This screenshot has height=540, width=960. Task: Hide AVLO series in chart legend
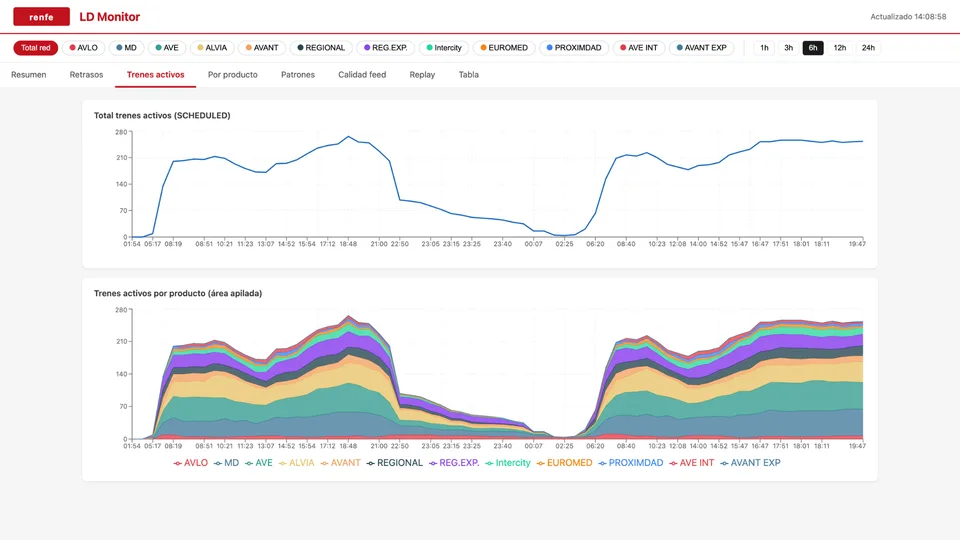pos(190,463)
